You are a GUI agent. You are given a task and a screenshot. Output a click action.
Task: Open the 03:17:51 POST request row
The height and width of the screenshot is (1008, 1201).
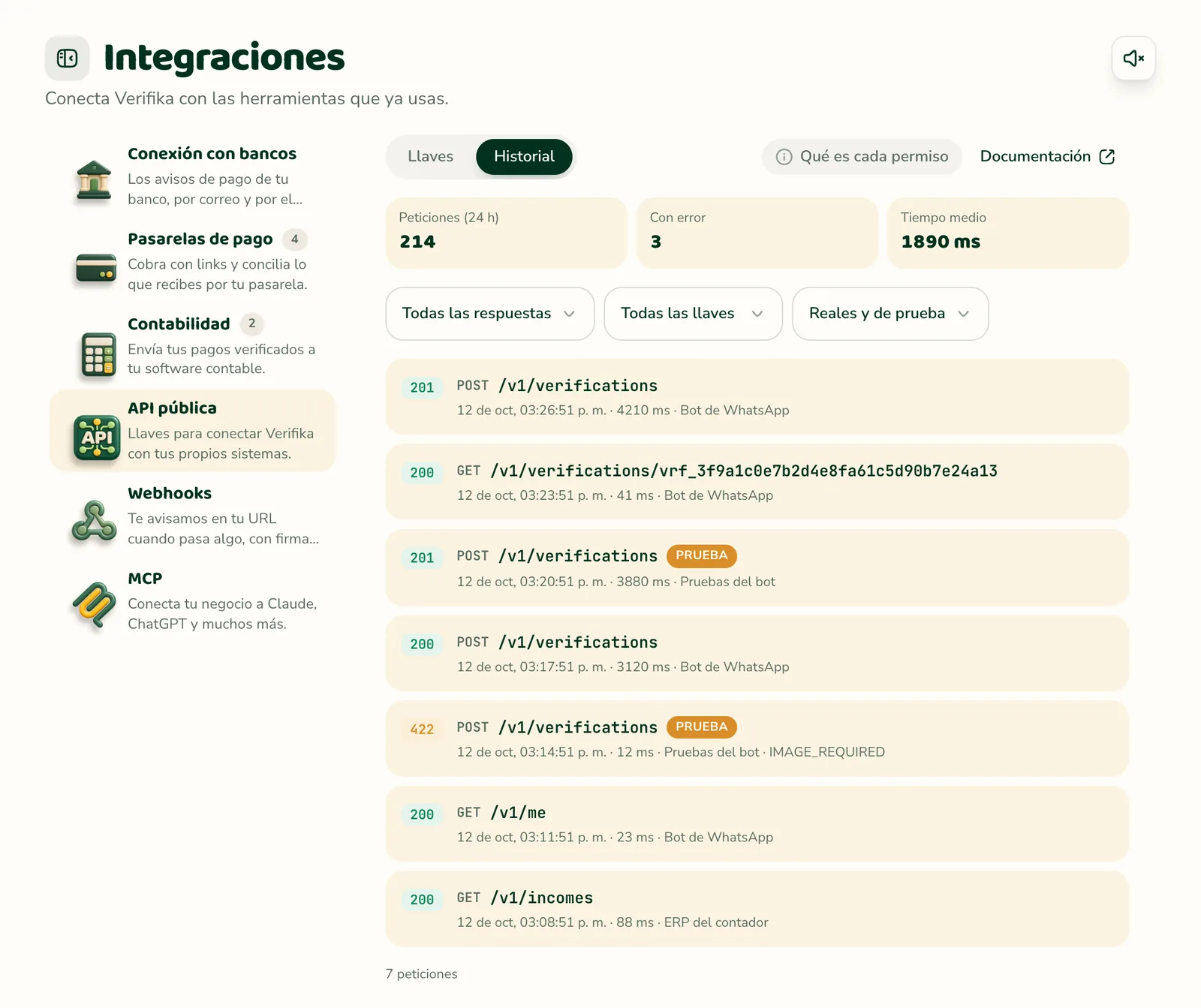pyautogui.click(x=757, y=653)
